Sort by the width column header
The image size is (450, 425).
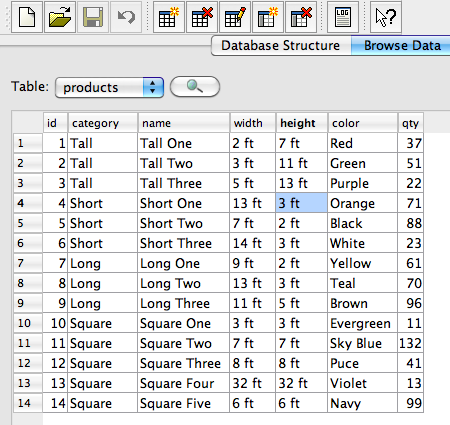[x=253, y=123]
